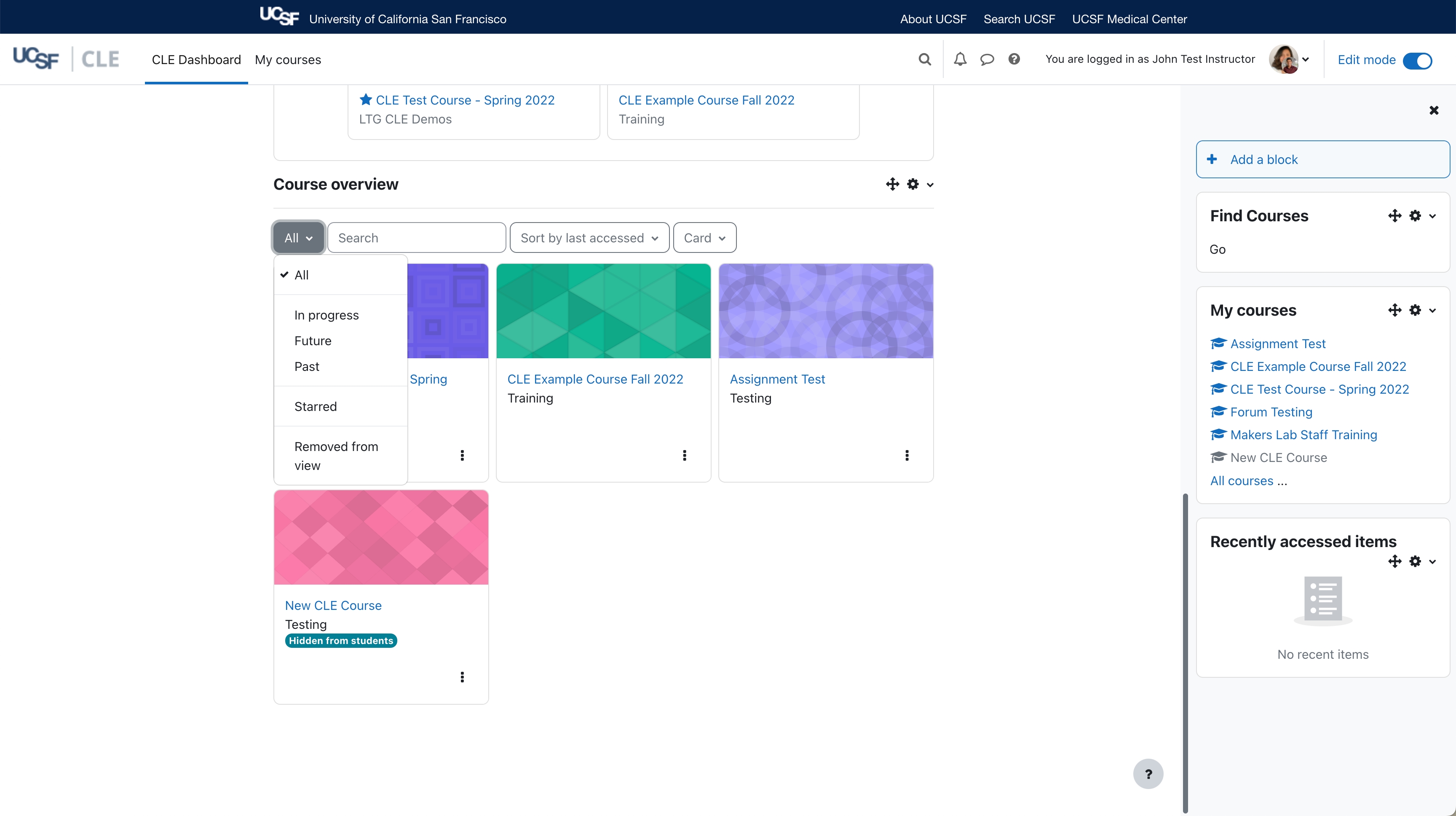Click the move icon for Recently accessed items
The image size is (1456, 816).
1394,561
